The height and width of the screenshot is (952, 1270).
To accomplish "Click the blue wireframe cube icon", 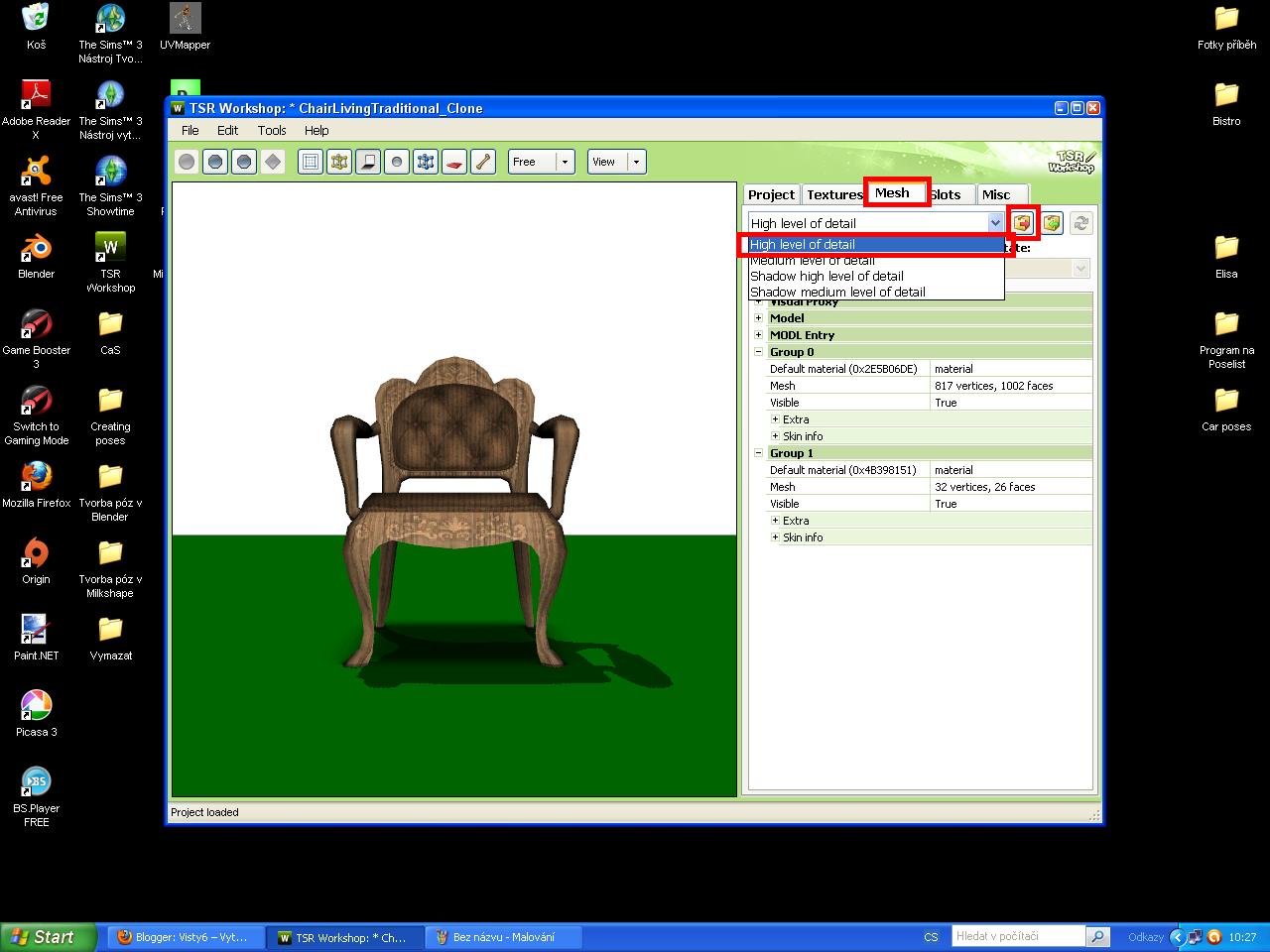I will tap(426, 162).
